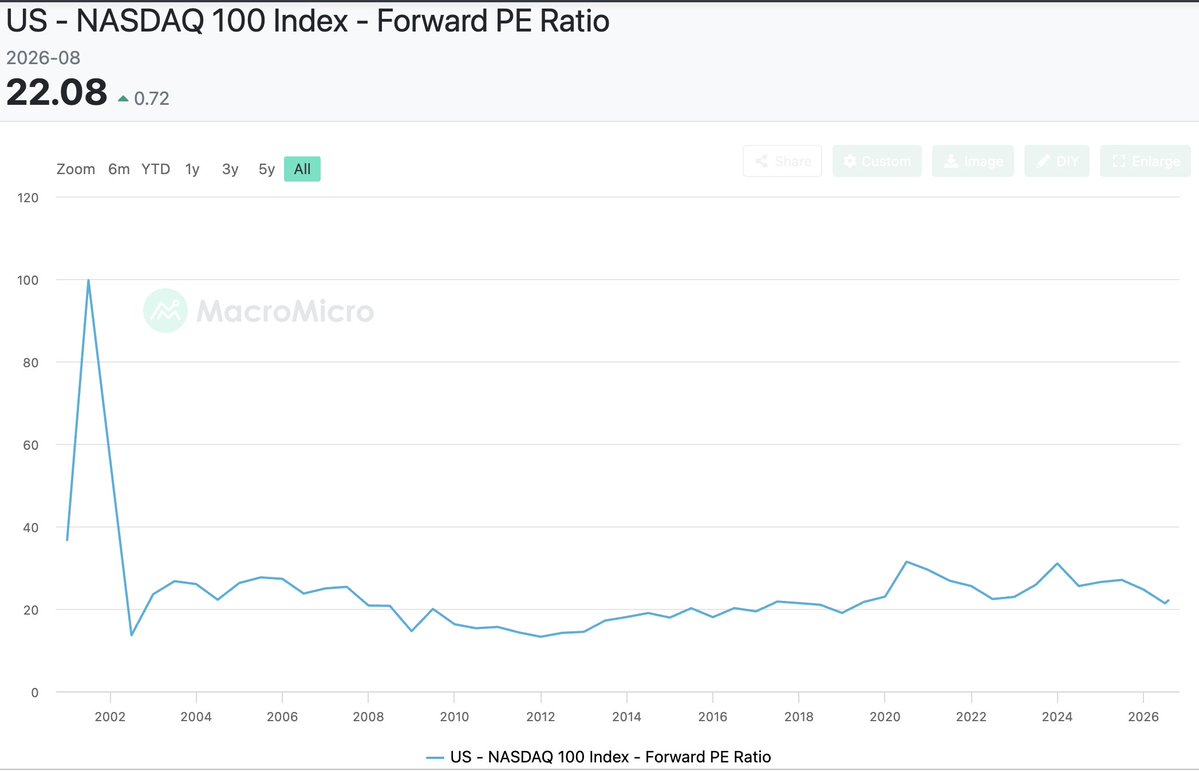Toggle the NASDAQ 100 Forward PE legend series

point(599,757)
